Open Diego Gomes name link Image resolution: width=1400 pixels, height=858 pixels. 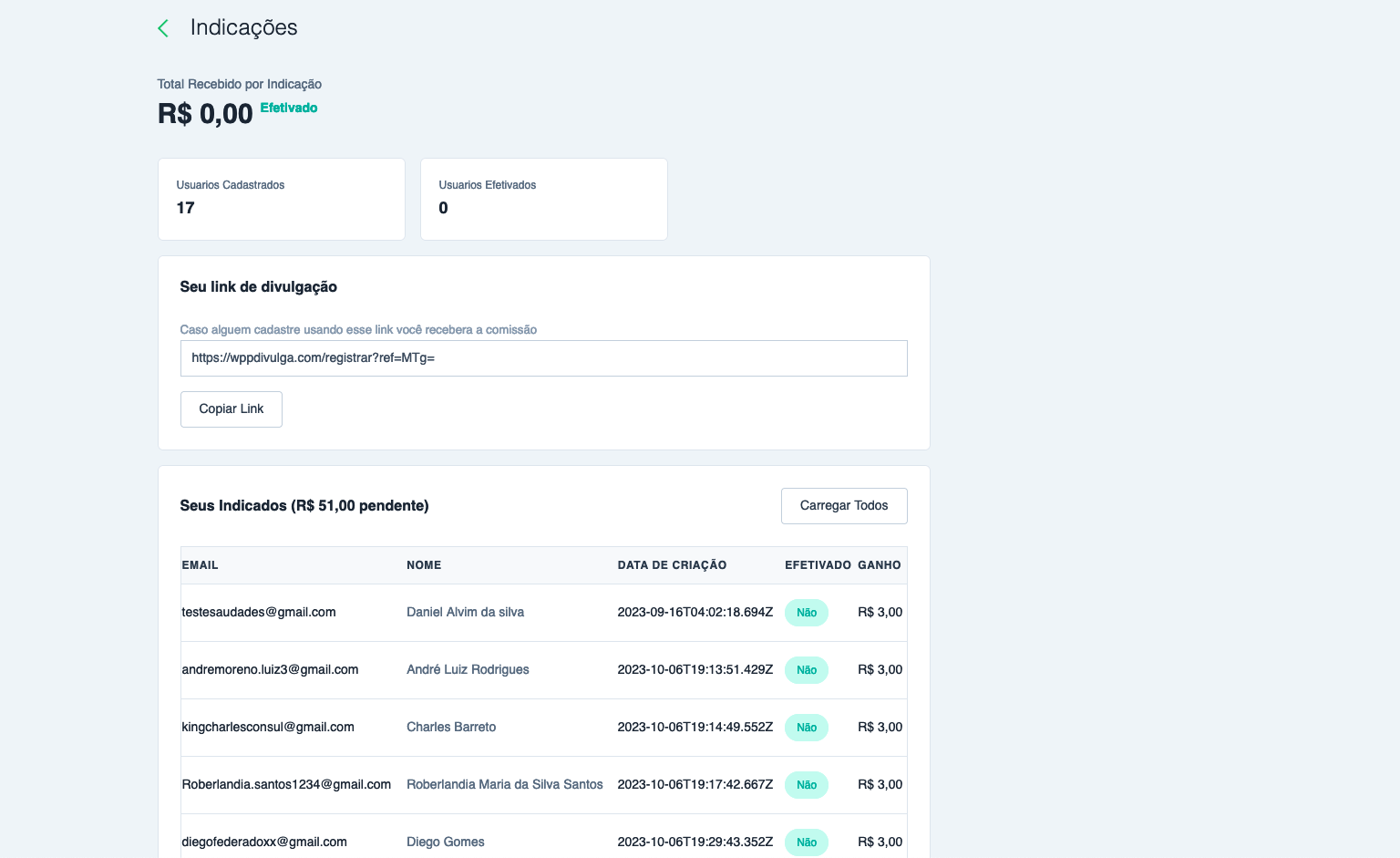[445, 842]
